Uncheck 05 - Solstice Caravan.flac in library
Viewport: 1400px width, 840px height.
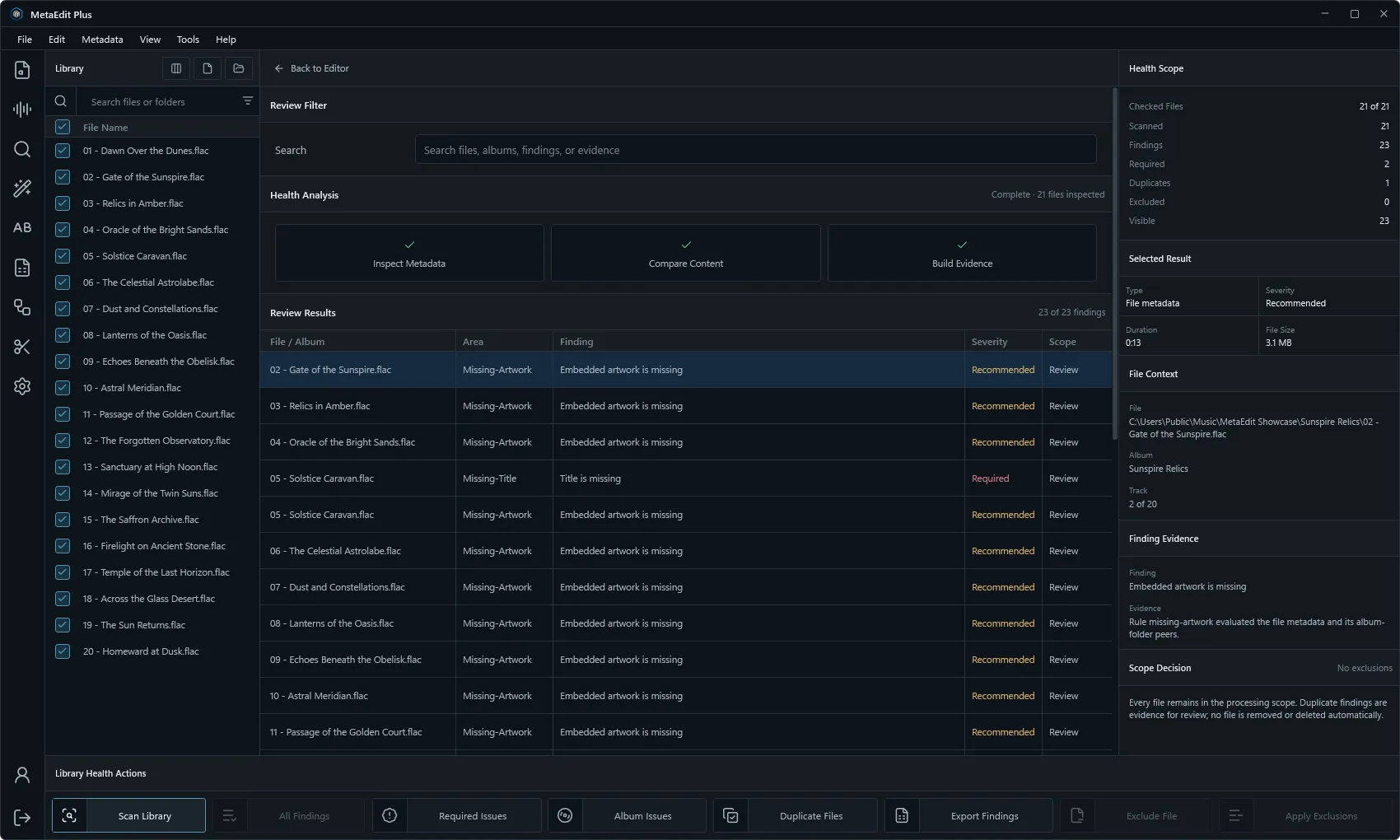pos(63,256)
